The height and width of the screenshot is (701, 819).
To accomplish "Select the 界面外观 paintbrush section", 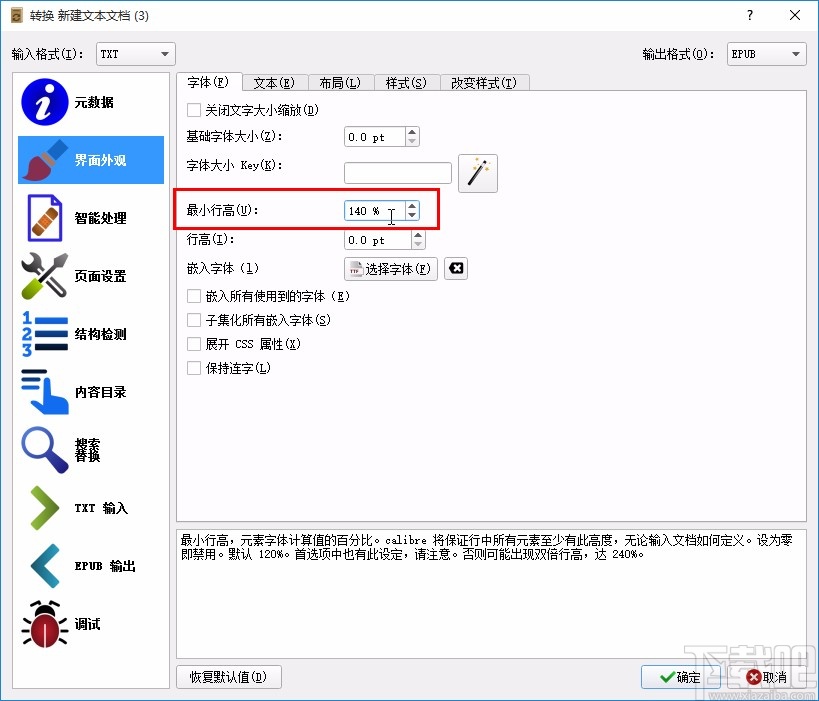I will click(x=91, y=160).
